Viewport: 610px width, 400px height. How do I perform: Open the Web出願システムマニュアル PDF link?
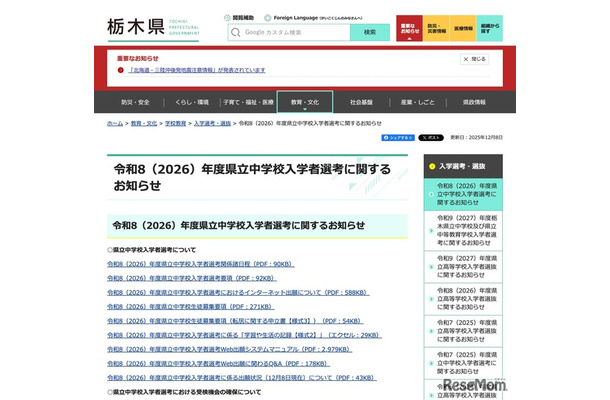(x=230, y=349)
